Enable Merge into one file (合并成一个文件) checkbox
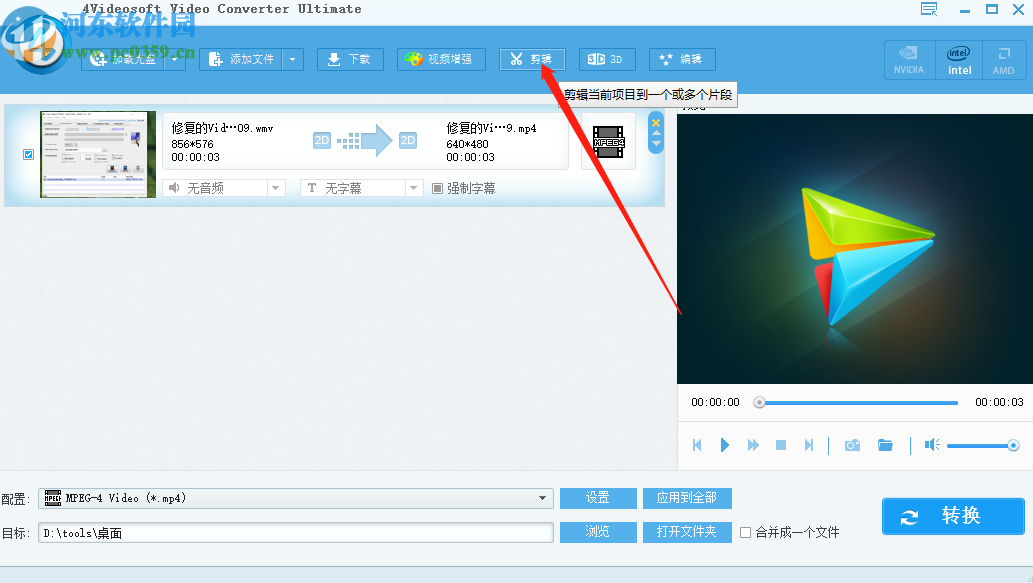The height and width of the screenshot is (583, 1033). (x=746, y=532)
